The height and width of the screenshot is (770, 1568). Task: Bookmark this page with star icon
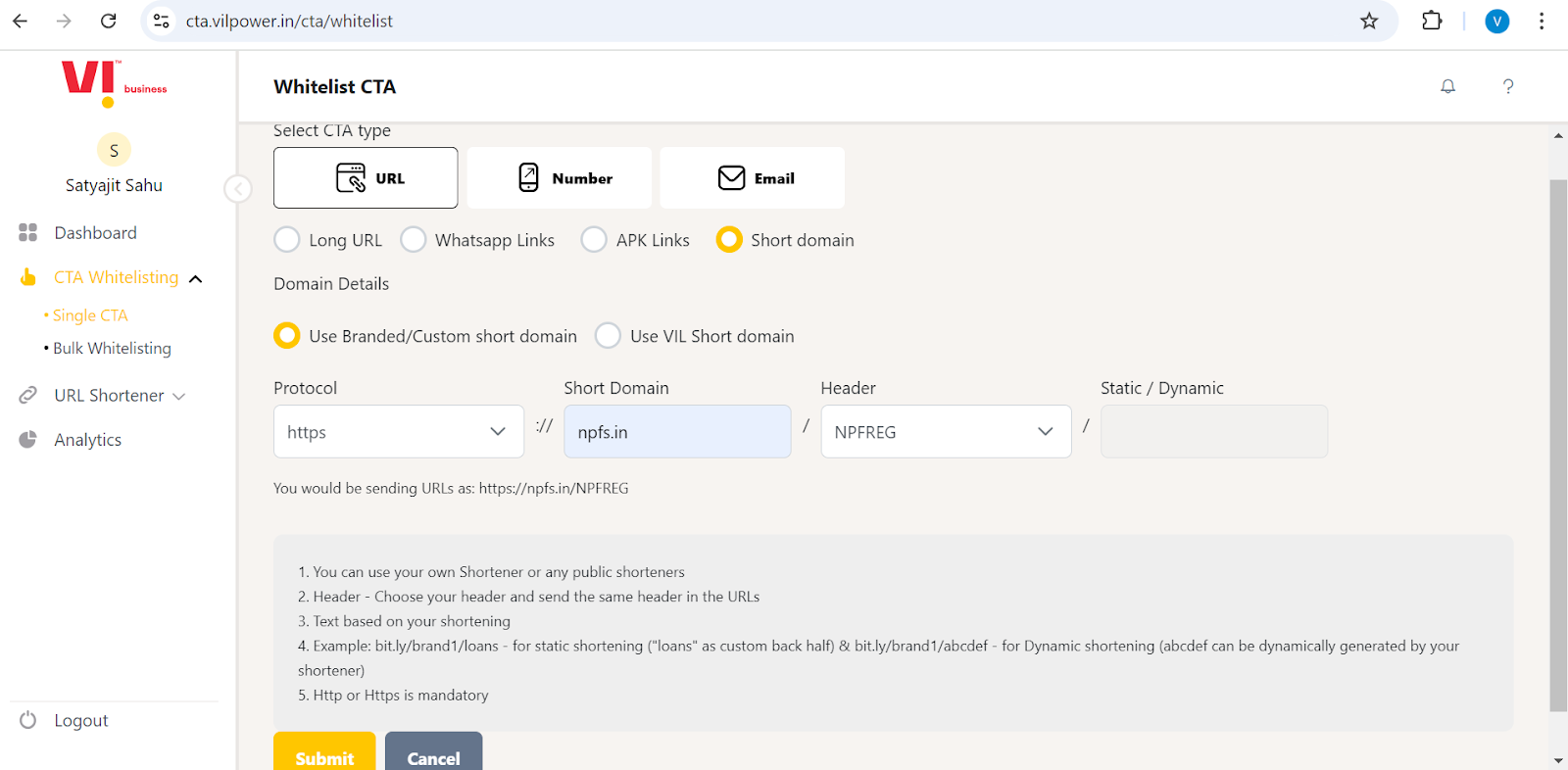click(x=1369, y=21)
